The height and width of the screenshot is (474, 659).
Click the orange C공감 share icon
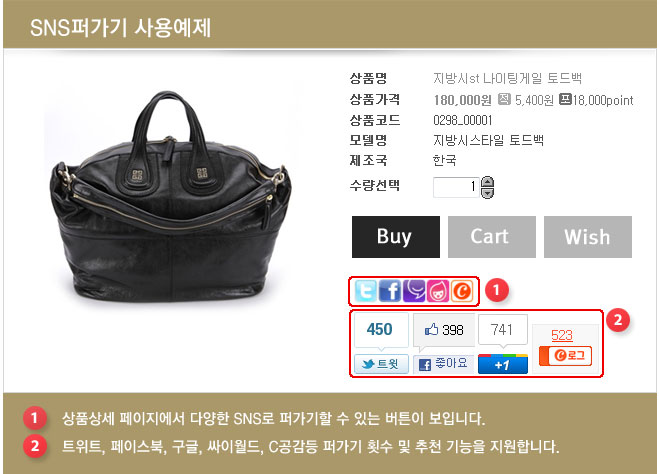[462, 291]
